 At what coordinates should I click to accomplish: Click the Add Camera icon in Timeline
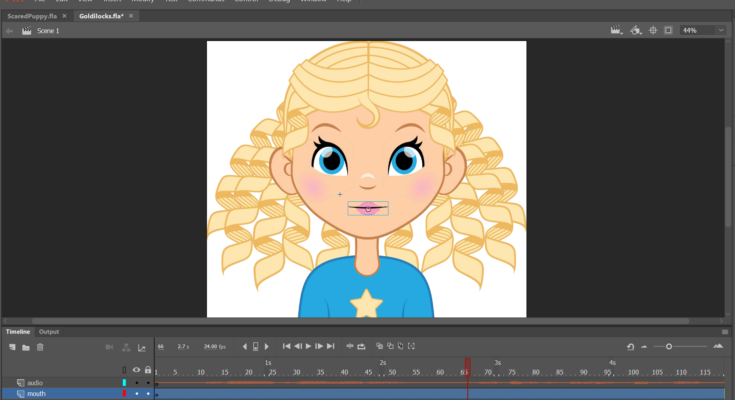[x=109, y=347]
